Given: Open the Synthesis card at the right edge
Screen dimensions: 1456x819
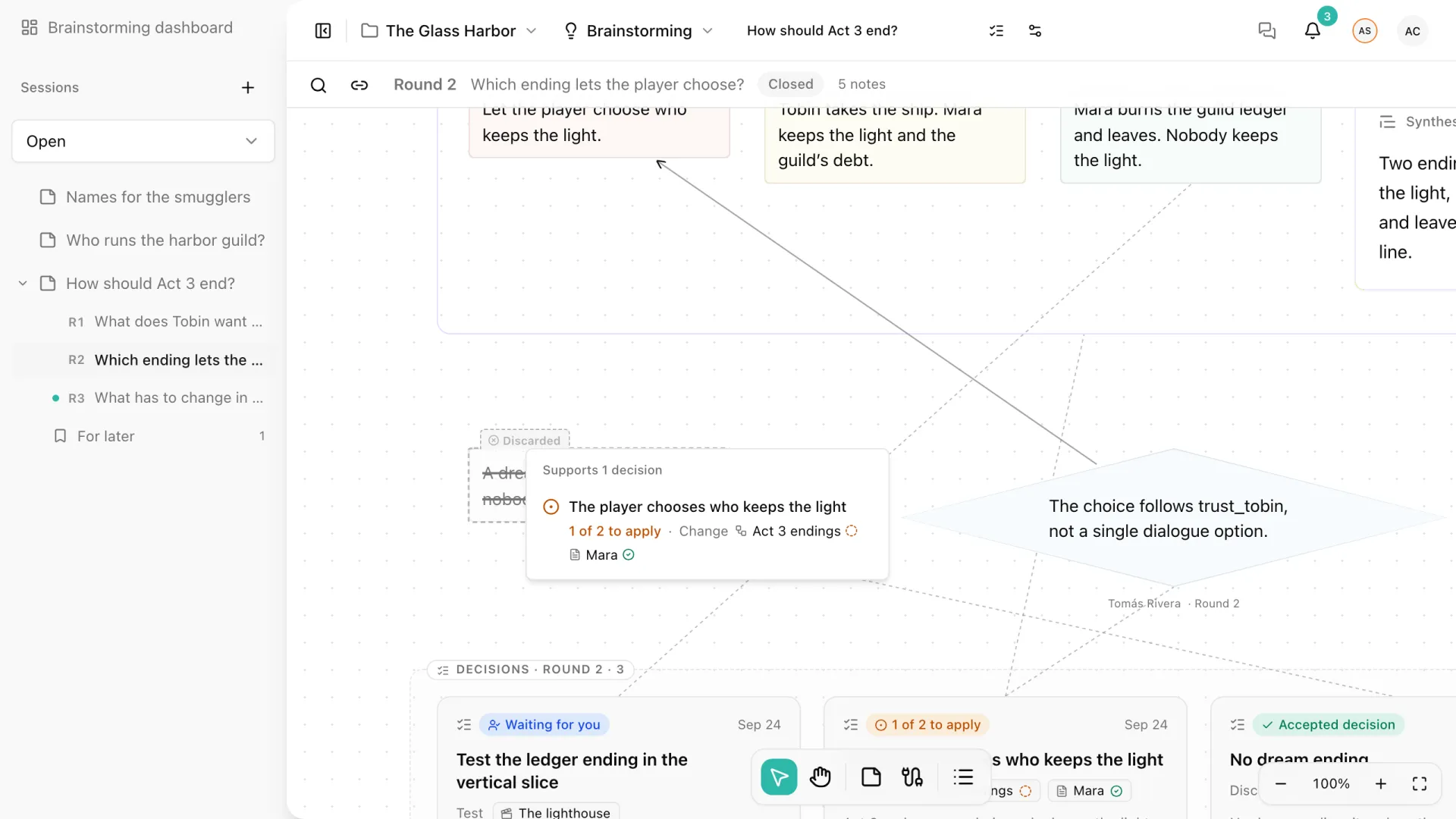Looking at the screenshot, I should (1405, 197).
